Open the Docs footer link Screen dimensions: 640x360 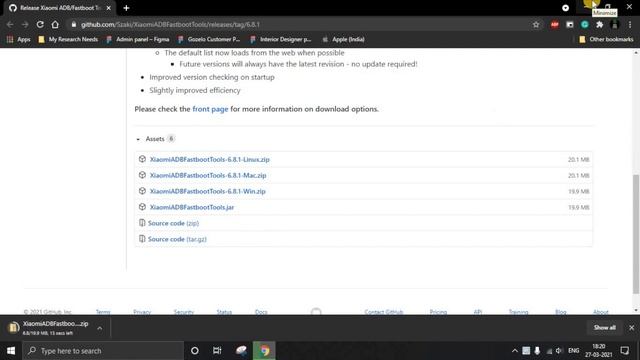coord(261,312)
